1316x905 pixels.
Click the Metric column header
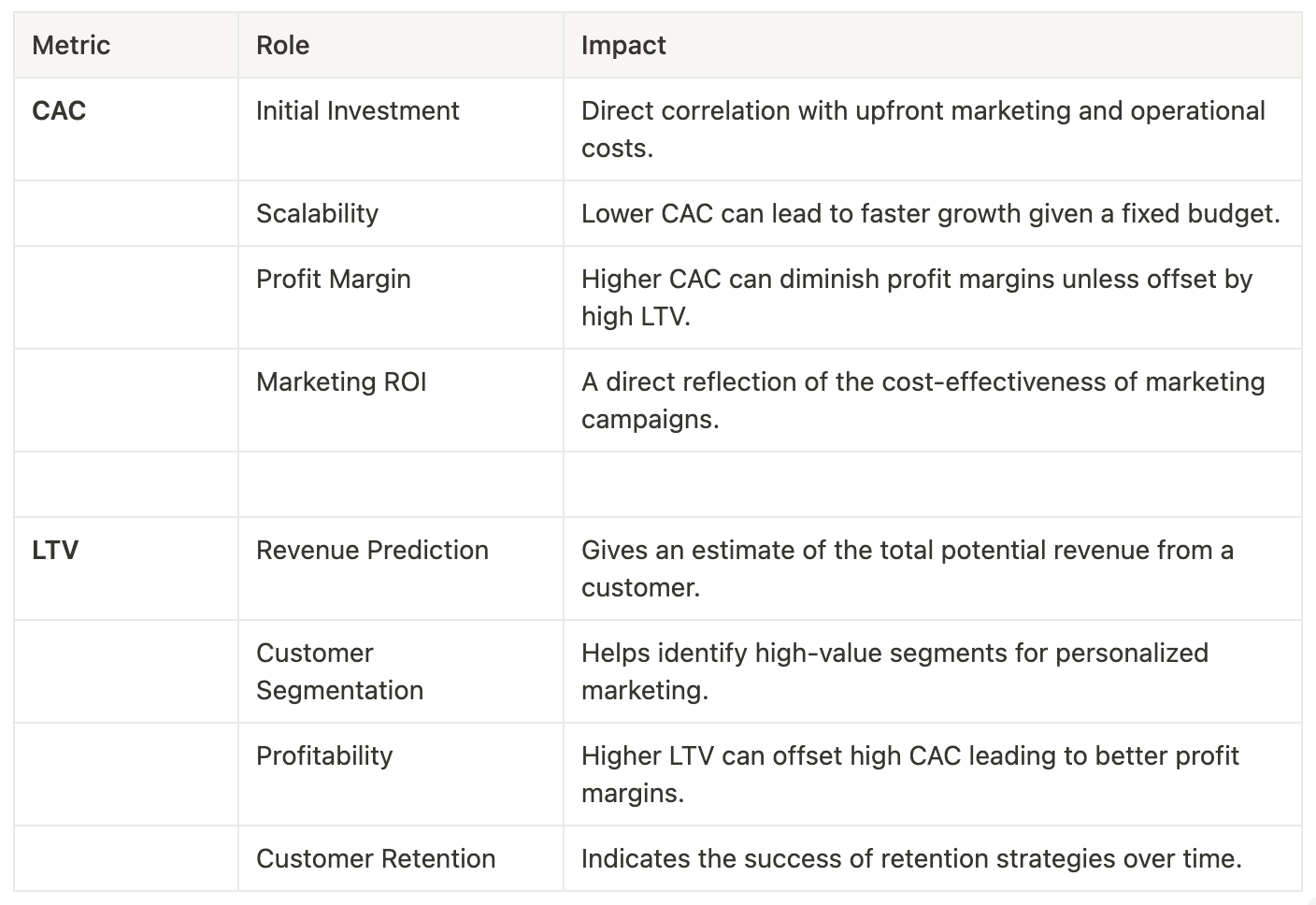click(x=71, y=45)
